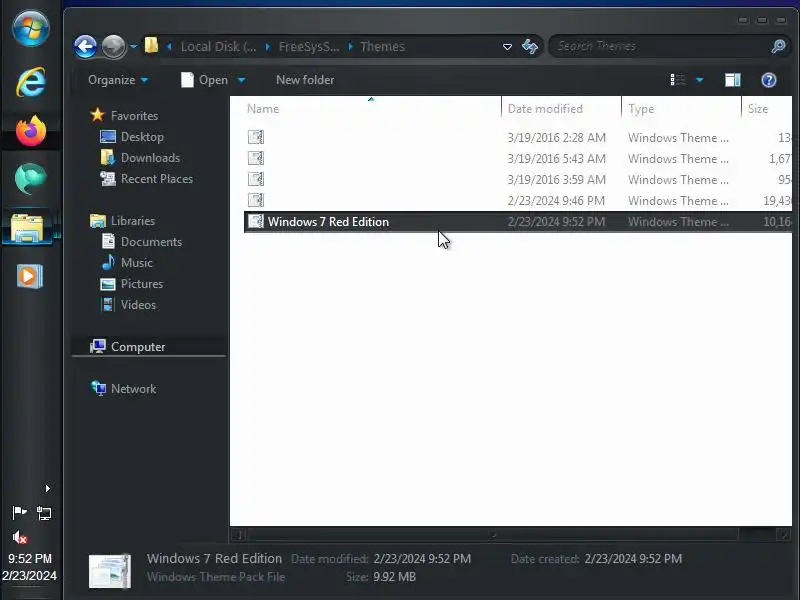Click the Windows 7 Red Edition file icon
This screenshot has width=800, height=600.
256,221
